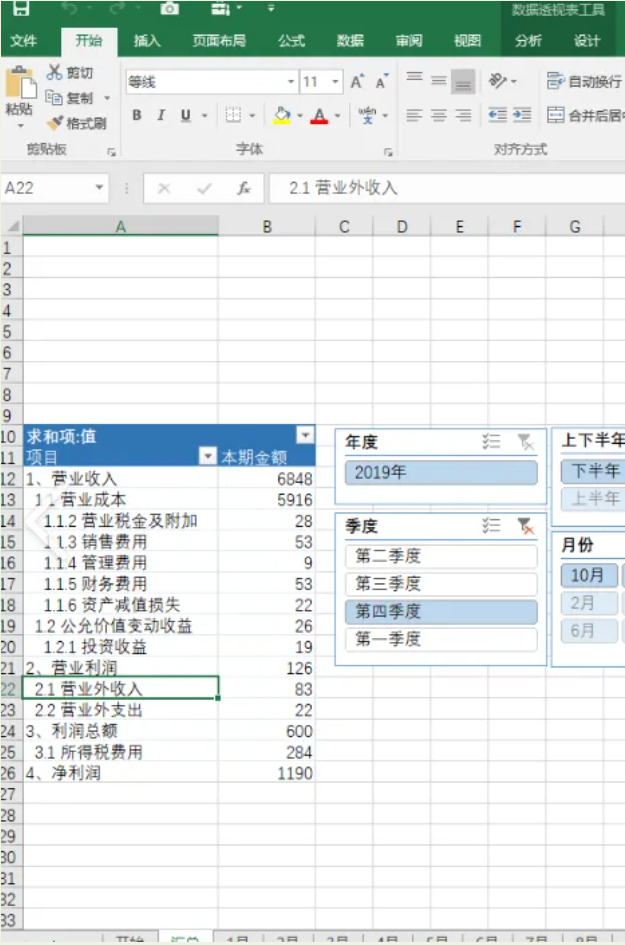
Task: Open the font size 11 dropdown
Action: click(x=336, y=81)
